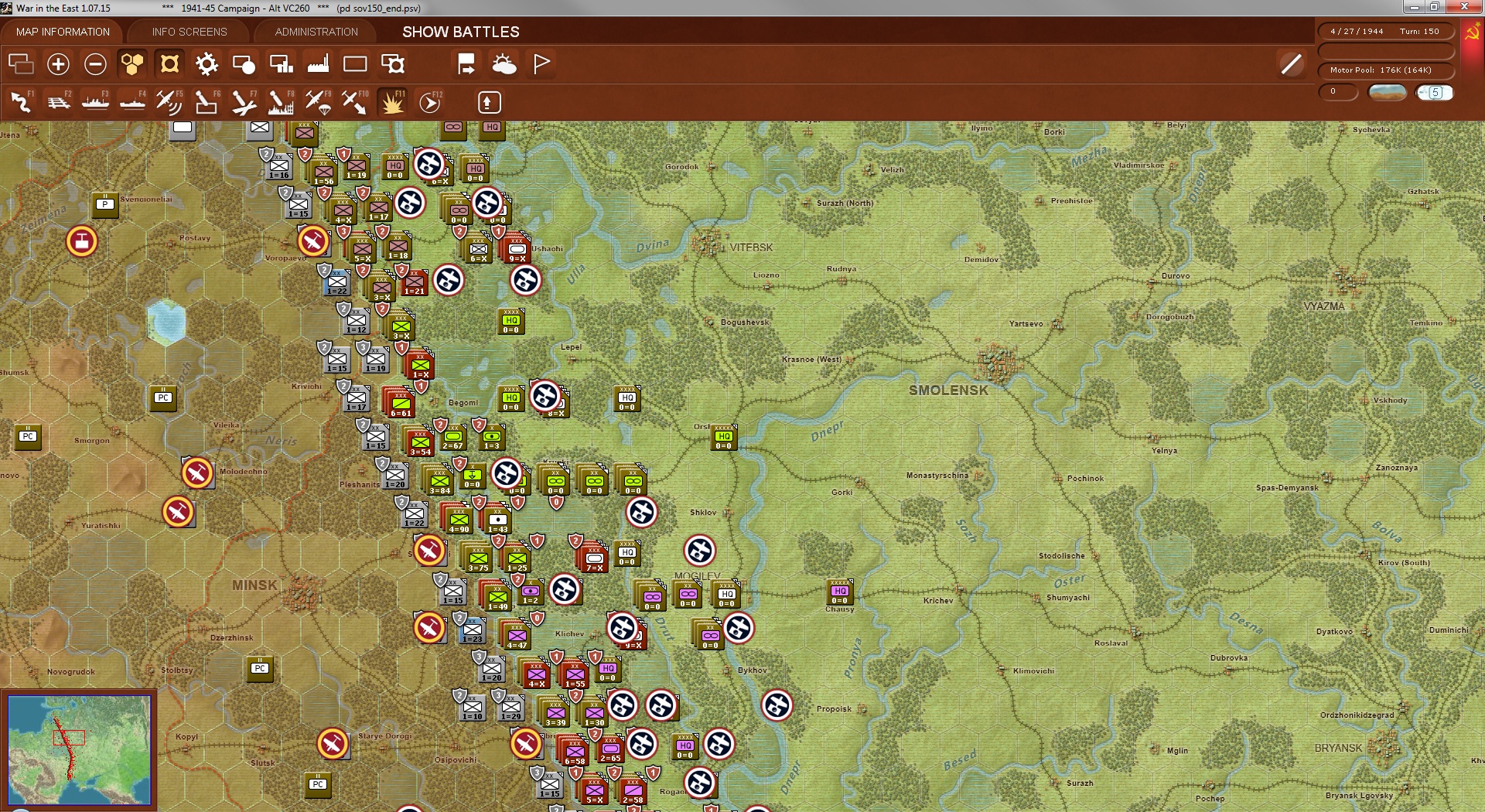Open the weather icon with sun and cloud

point(504,63)
